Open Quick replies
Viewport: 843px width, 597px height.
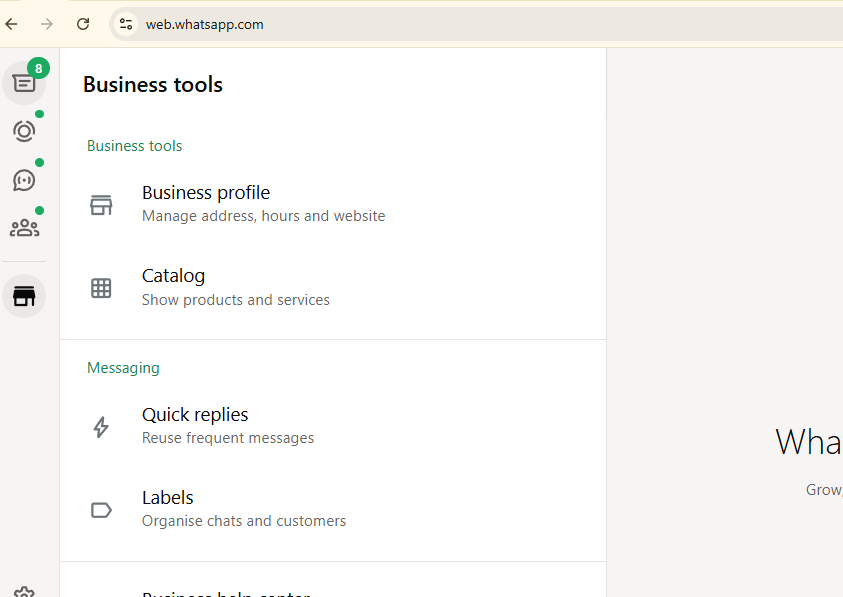333,427
